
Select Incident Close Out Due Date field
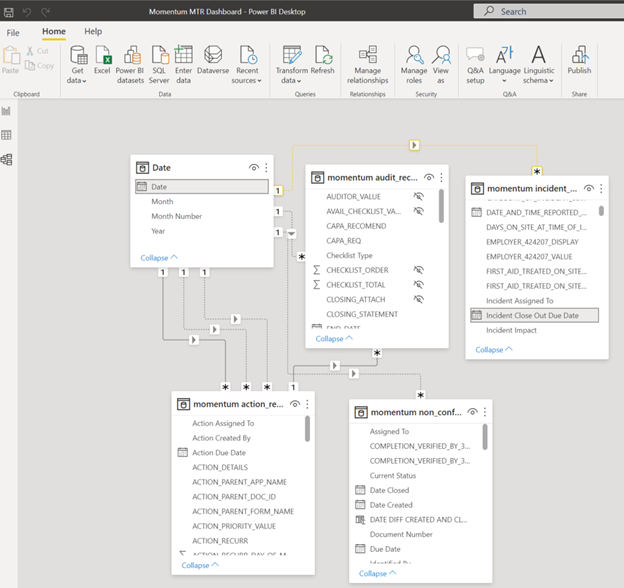(534, 315)
